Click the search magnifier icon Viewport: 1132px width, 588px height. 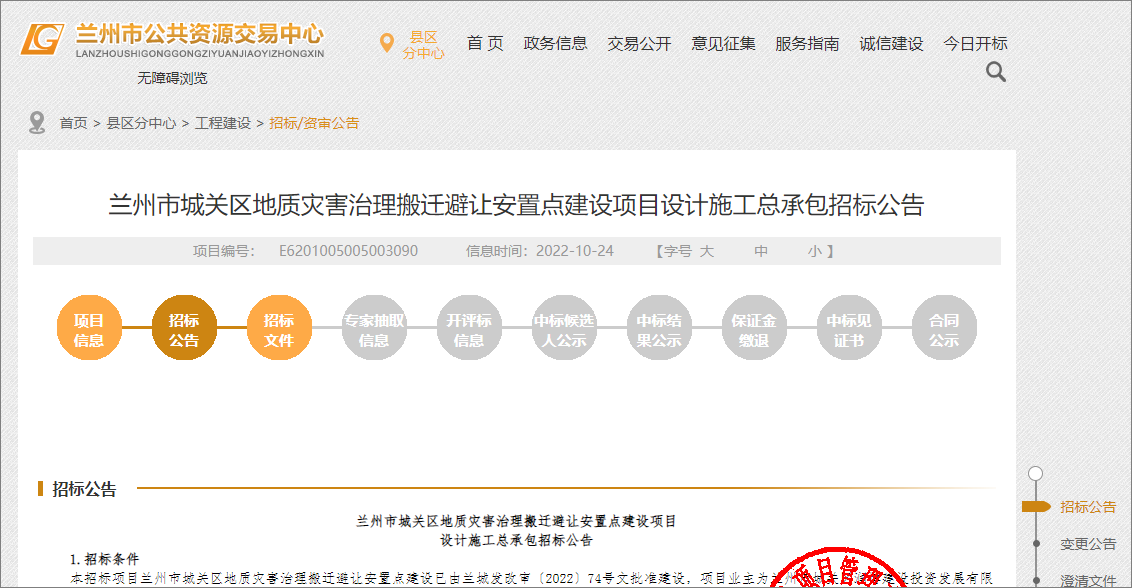[995, 72]
